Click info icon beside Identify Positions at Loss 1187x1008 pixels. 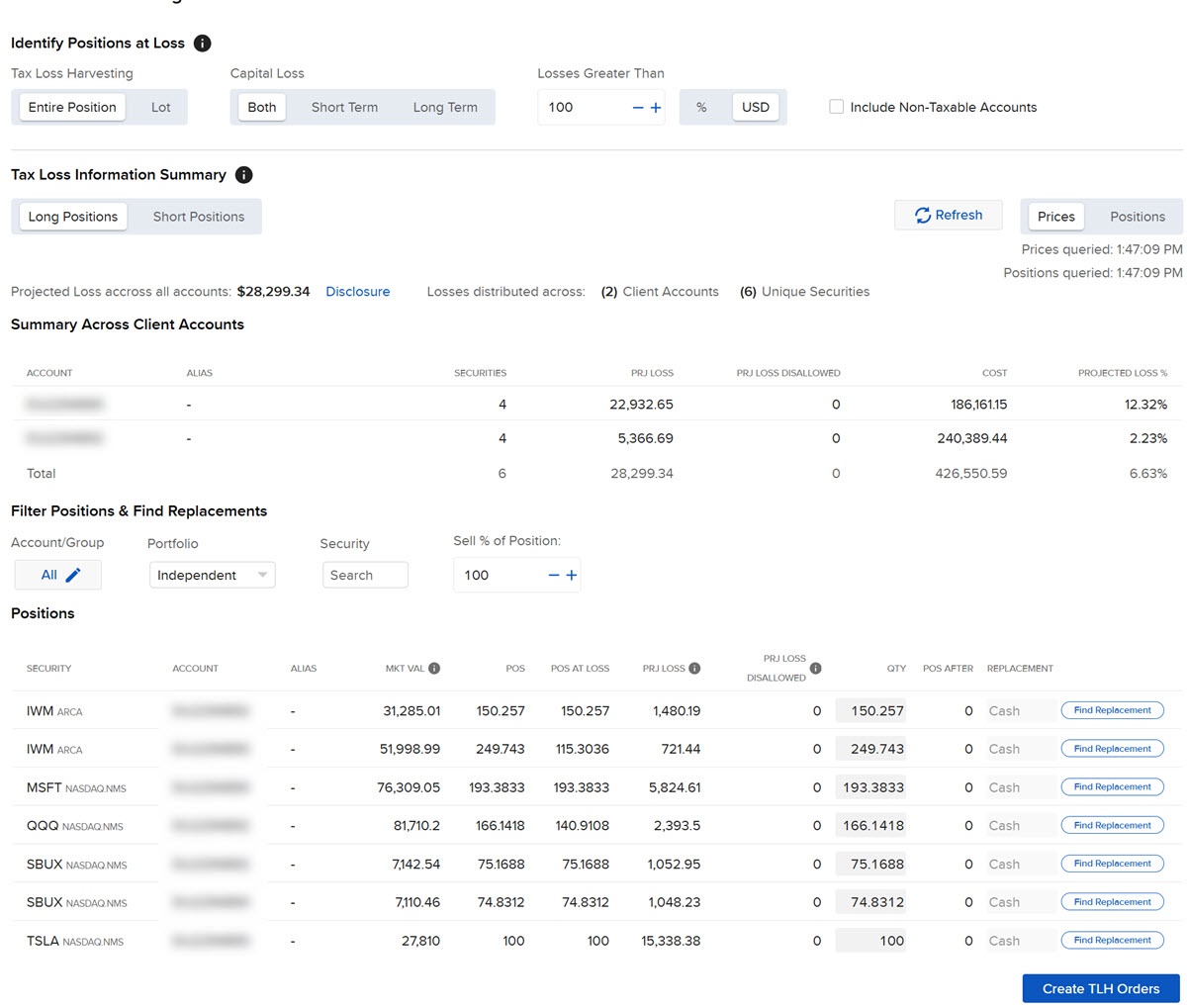(203, 44)
